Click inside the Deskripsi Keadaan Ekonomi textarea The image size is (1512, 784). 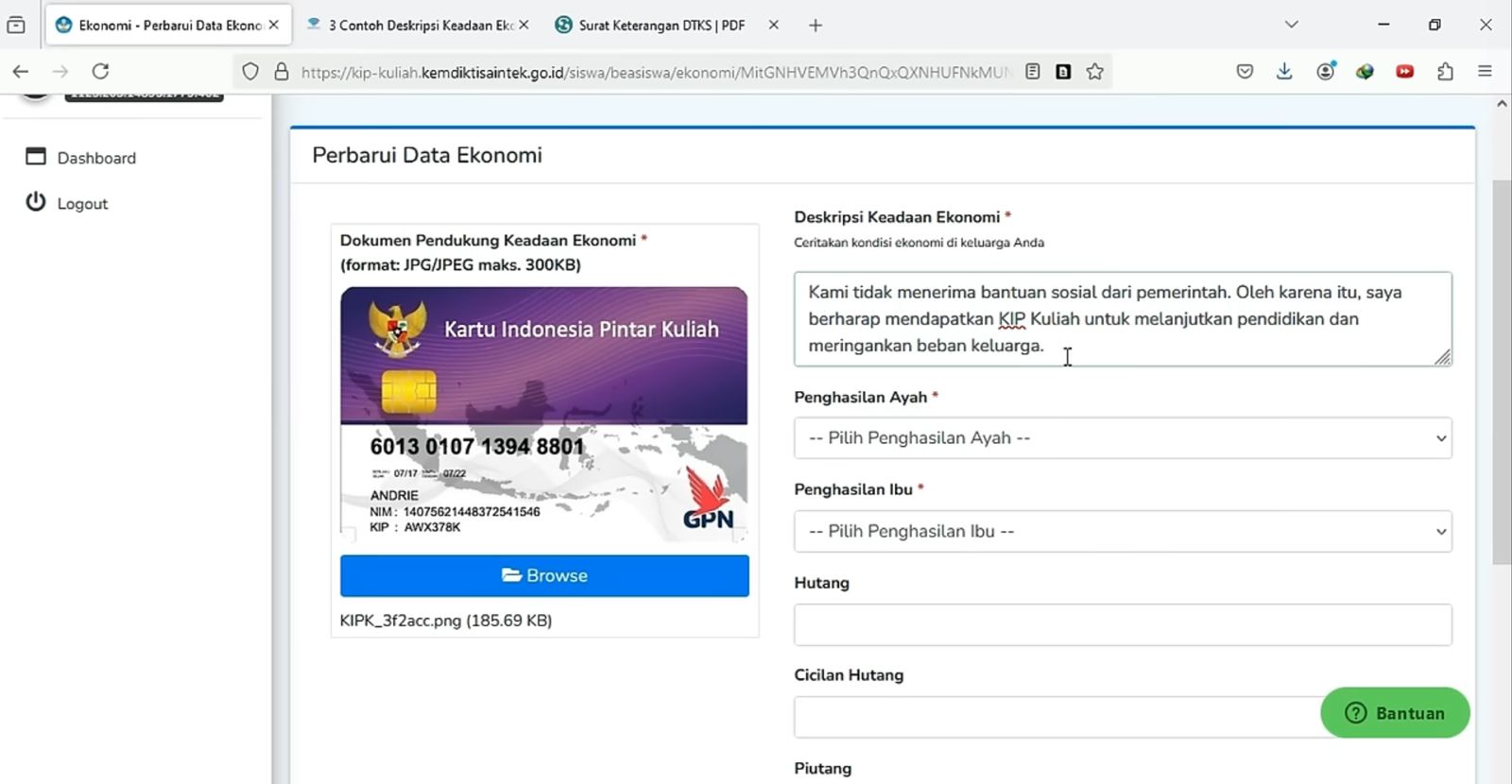click(x=1123, y=319)
